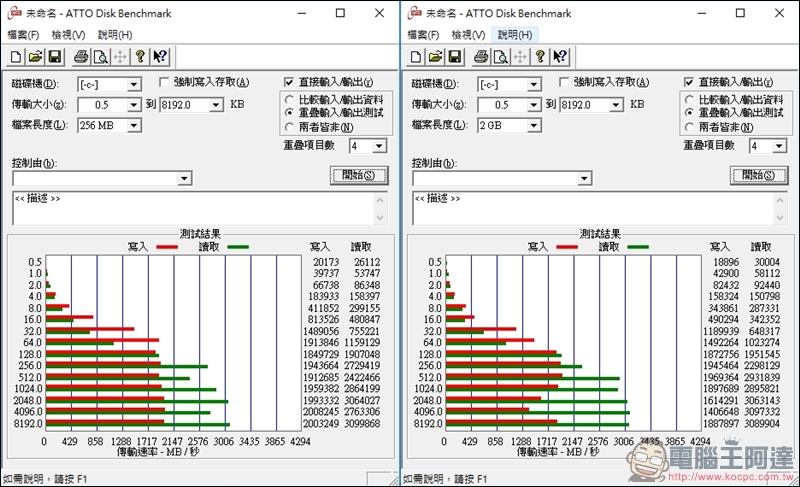Select 兩者皆非 radio in right window
Screen dimensions: 800x487
coord(689,127)
